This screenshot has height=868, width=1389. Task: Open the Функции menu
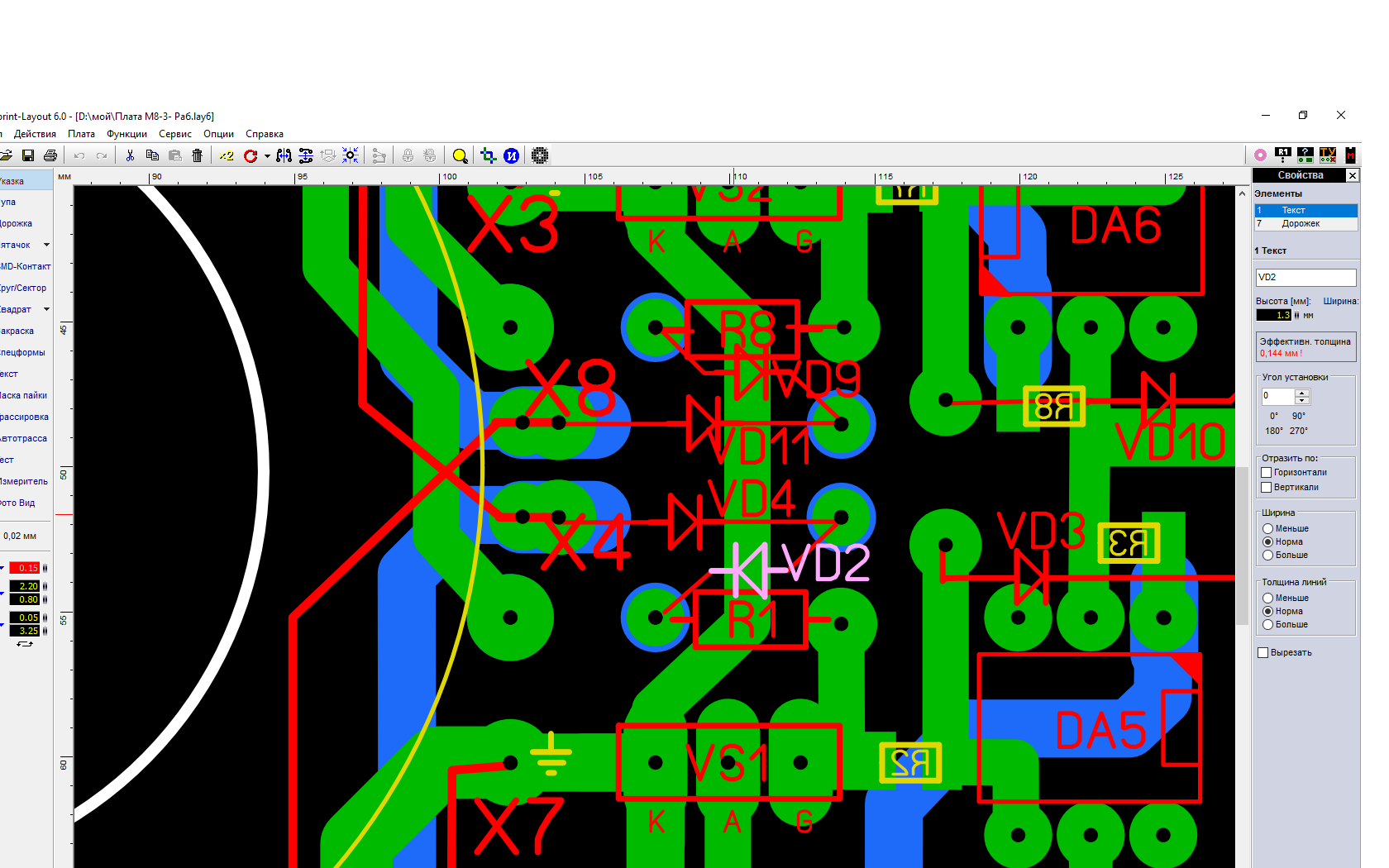pyautogui.click(x=126, y=134)
